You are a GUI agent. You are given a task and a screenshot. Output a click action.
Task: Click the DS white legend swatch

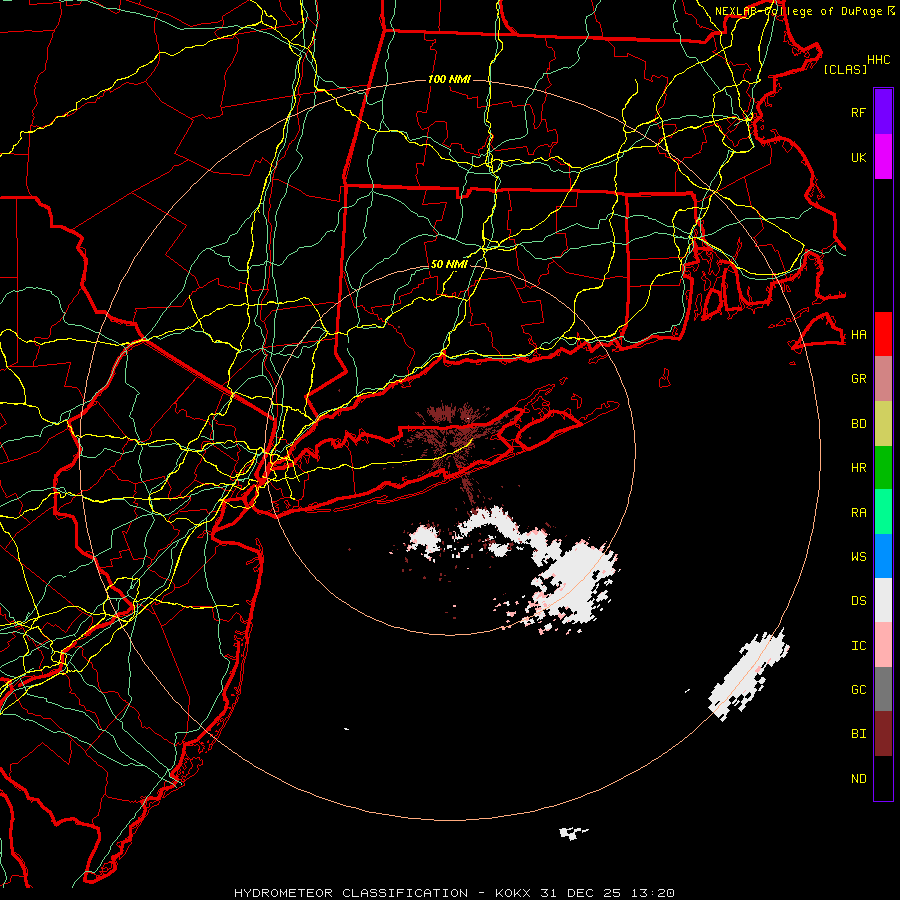point(883,600)
